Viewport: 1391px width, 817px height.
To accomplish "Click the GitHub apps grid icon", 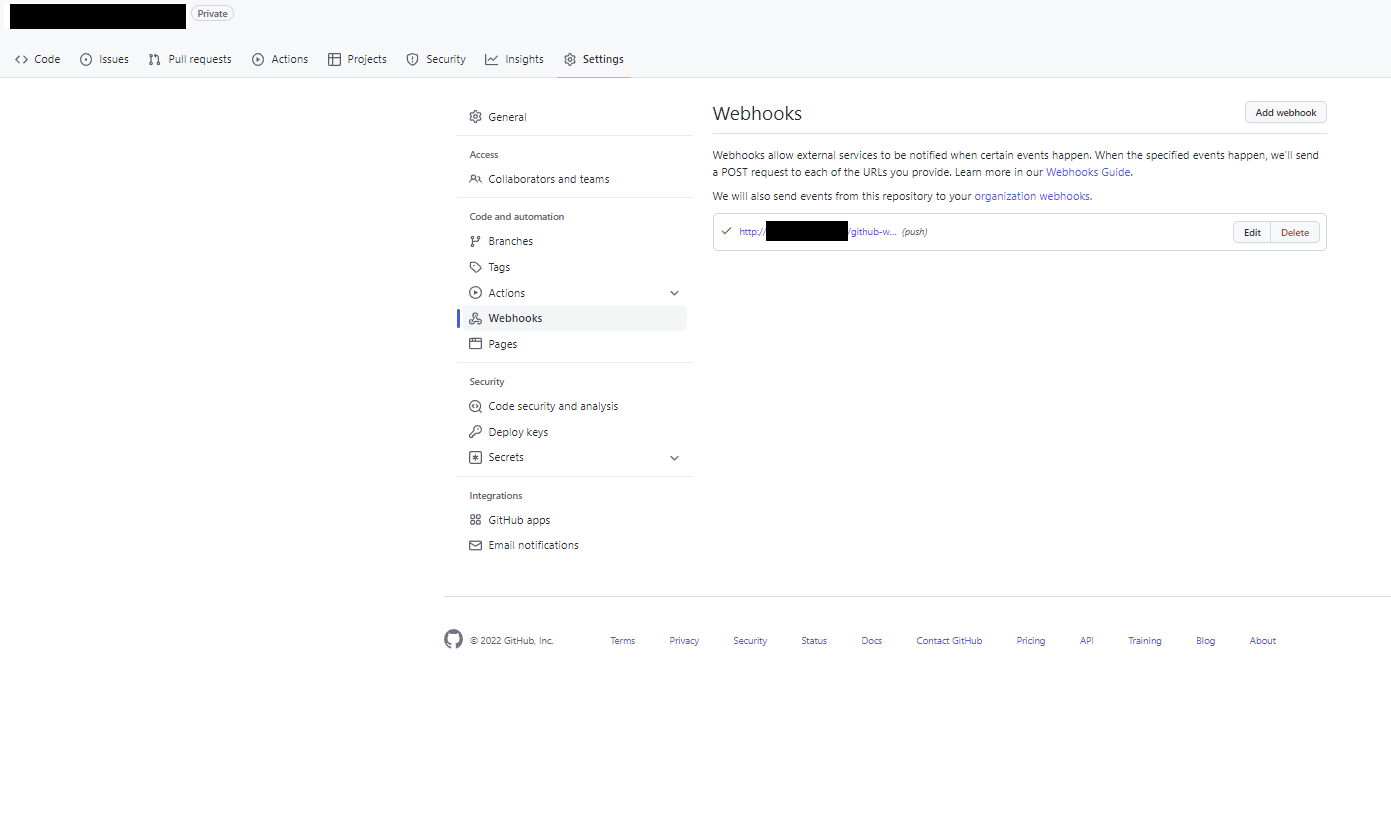I will click(476, 520).
